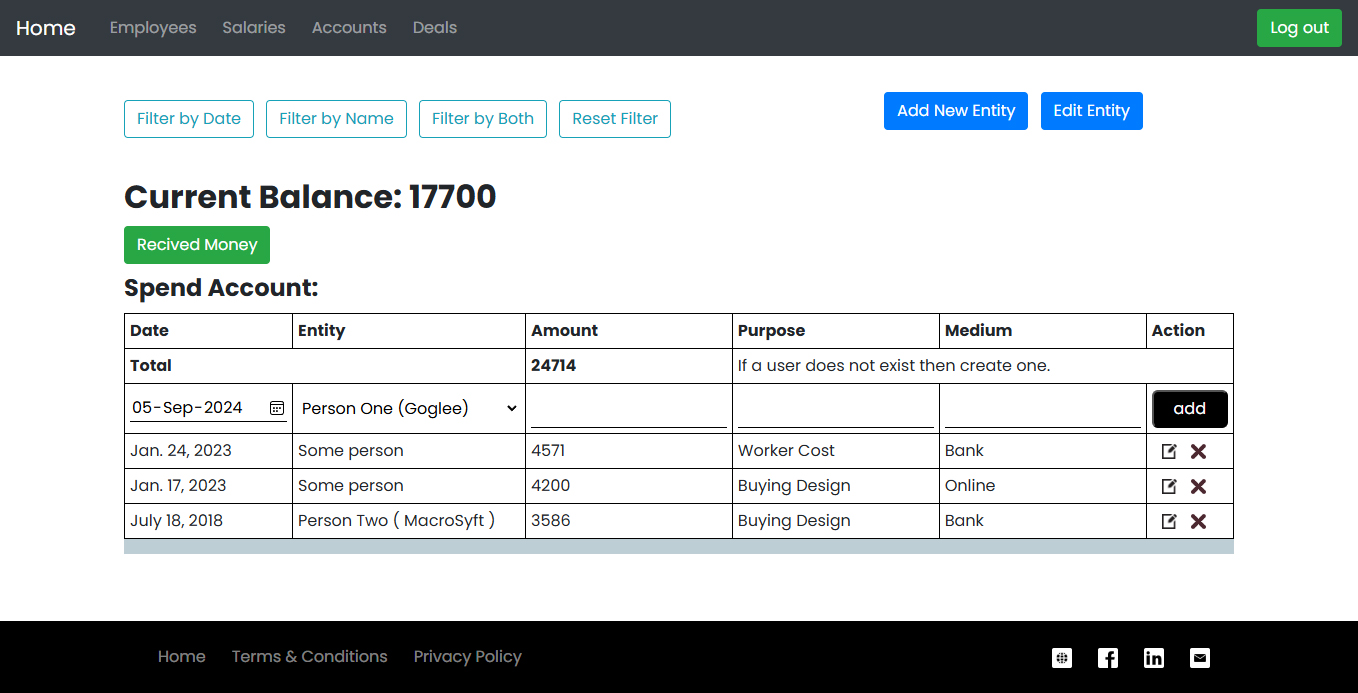Click edit icon for Worker Cost row
Screen dimensions: 1358x693
[1169, 451]
